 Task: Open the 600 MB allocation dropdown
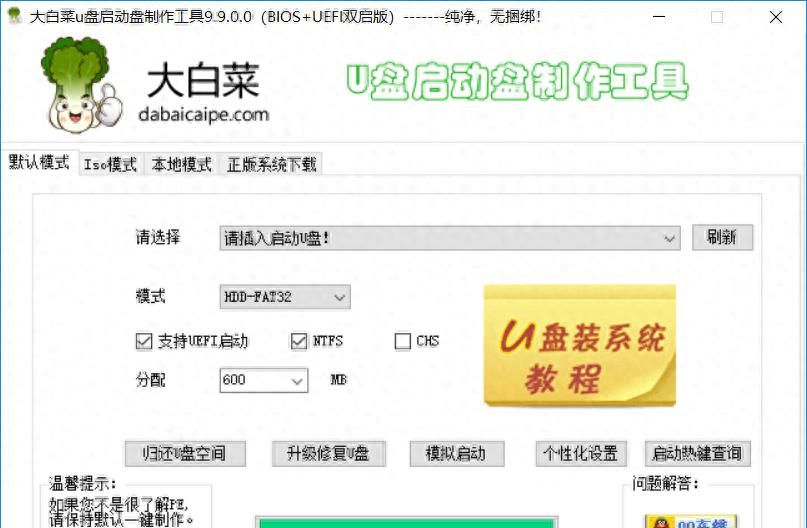(297, 381)
